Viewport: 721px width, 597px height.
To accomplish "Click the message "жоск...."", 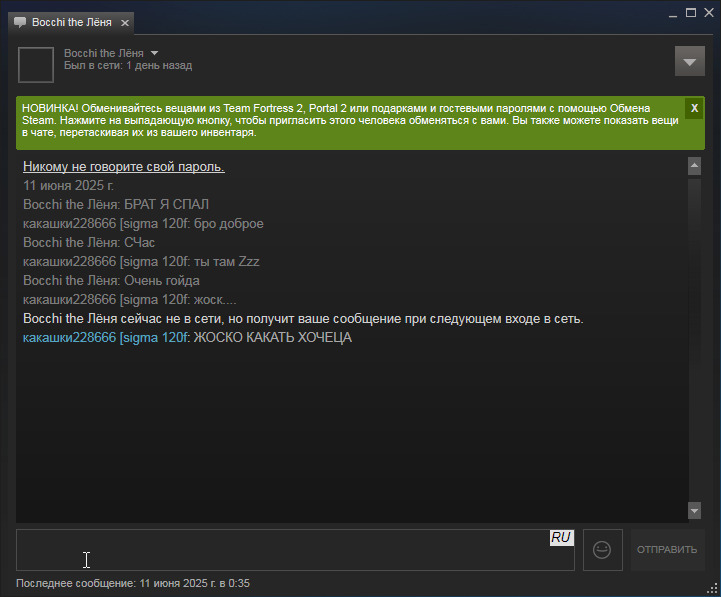I will [x=215, y=299].
